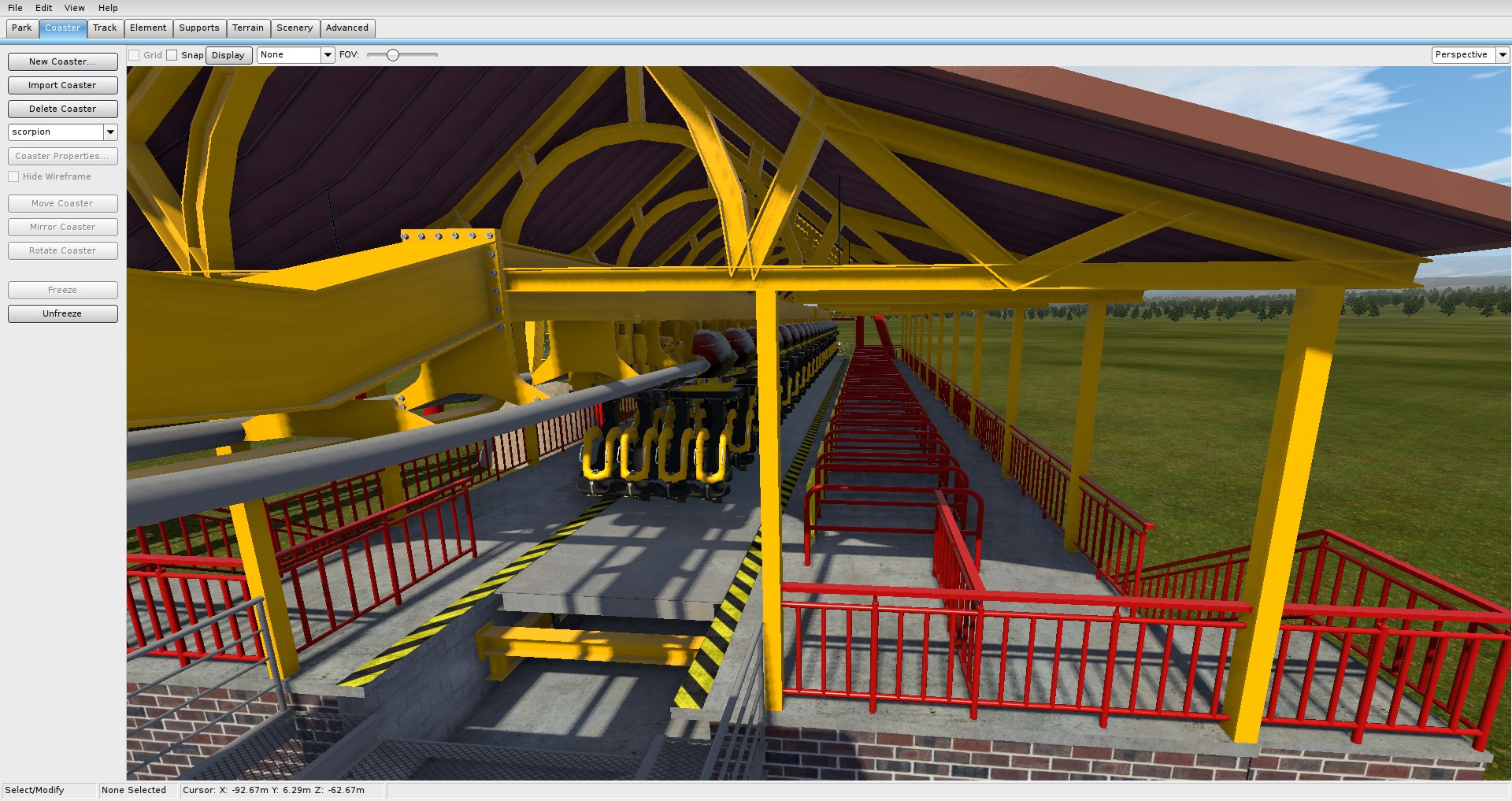
Task: Click the Delete Coaster button
Action: click(62, 109)
